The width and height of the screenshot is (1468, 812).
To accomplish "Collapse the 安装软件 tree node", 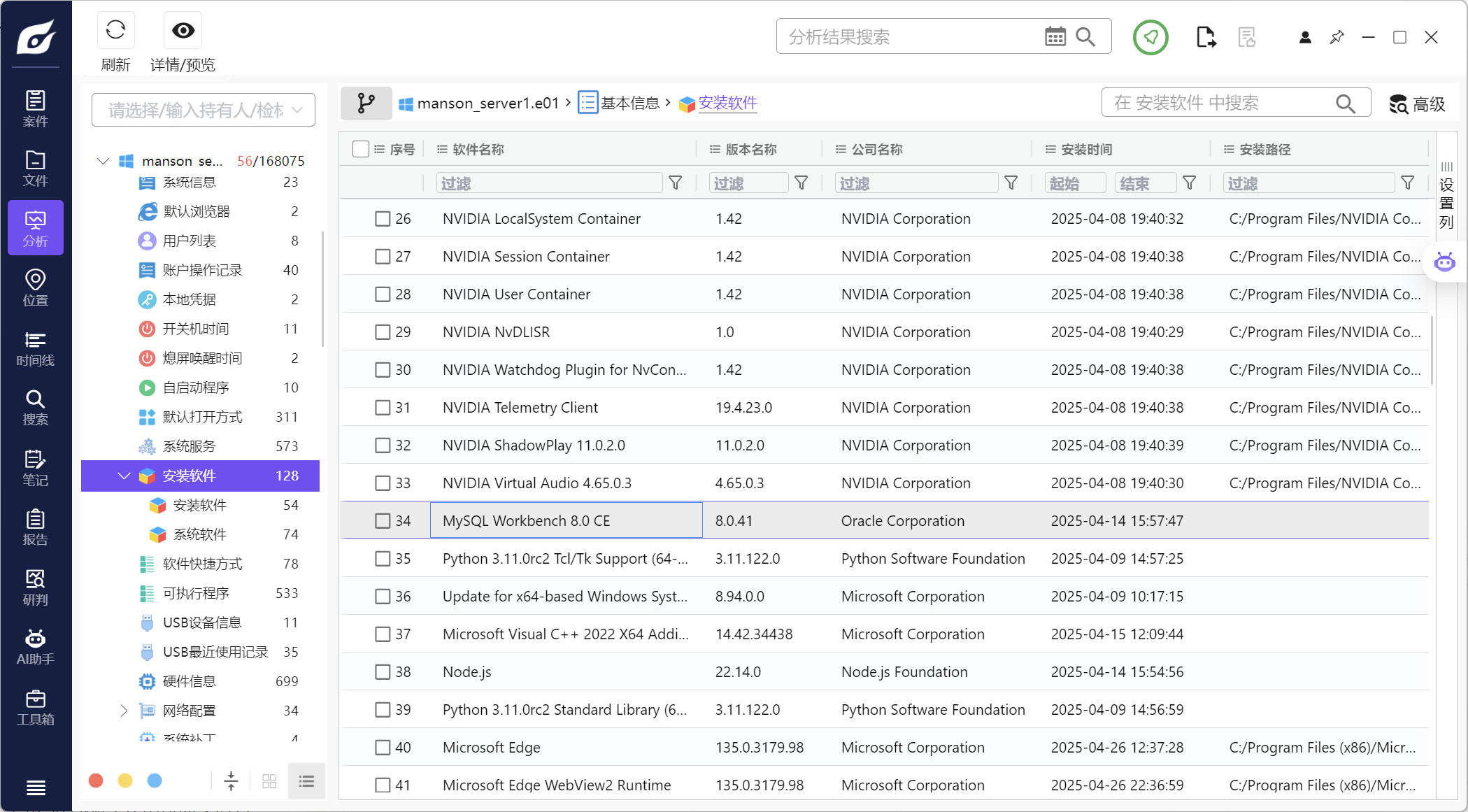I will point(124,476).
